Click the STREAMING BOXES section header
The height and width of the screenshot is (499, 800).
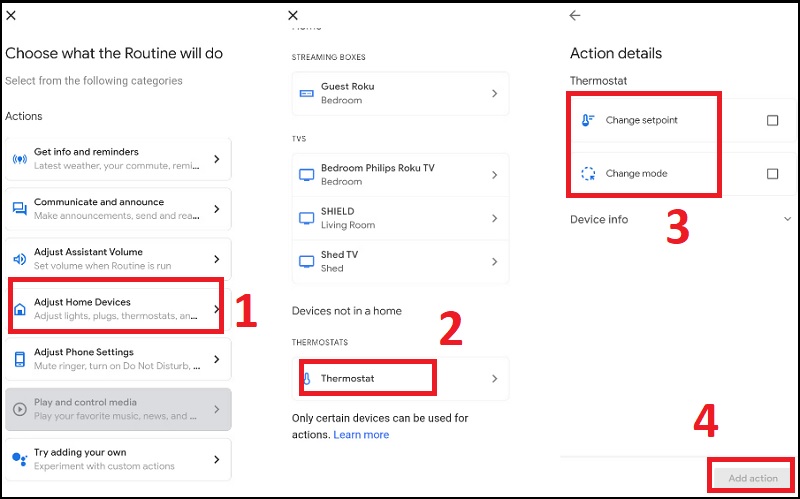[x=329, y=57]
